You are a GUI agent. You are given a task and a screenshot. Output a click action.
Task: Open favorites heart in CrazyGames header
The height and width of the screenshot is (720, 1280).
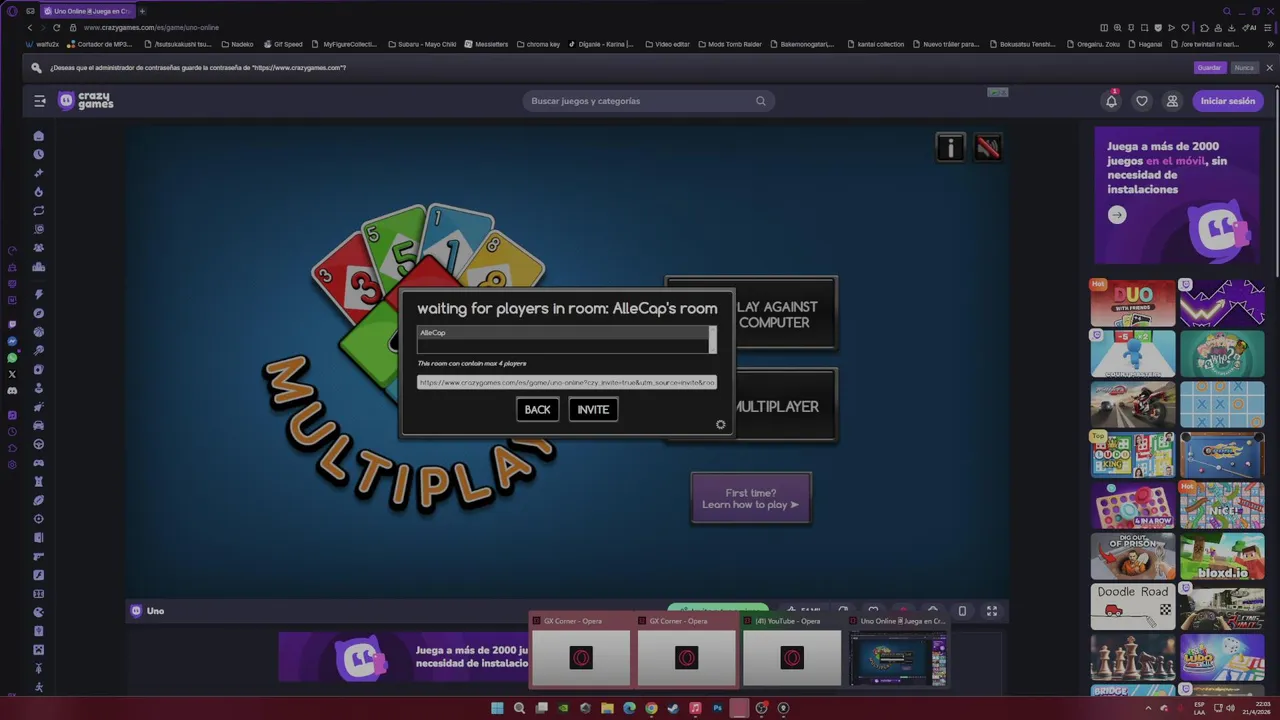1142,101
